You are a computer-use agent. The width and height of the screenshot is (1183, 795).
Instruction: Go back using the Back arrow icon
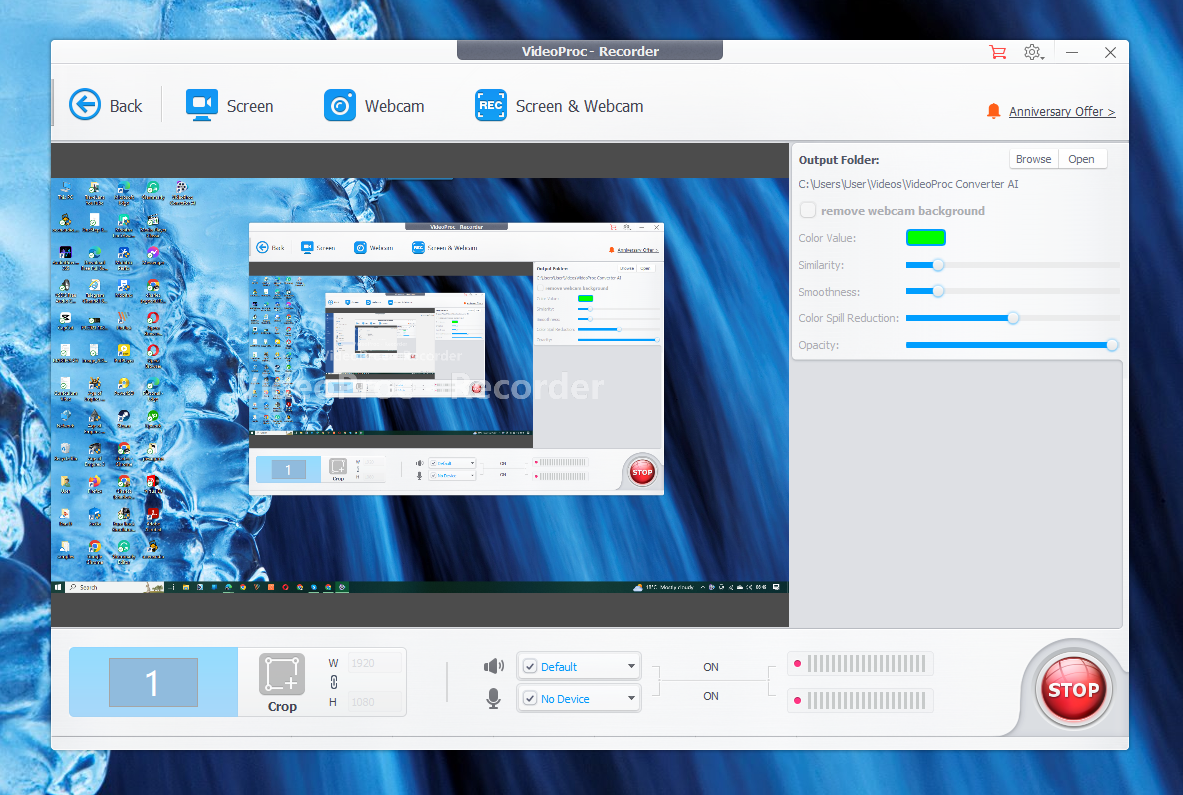pyautogui.click(x=84, y=105)
